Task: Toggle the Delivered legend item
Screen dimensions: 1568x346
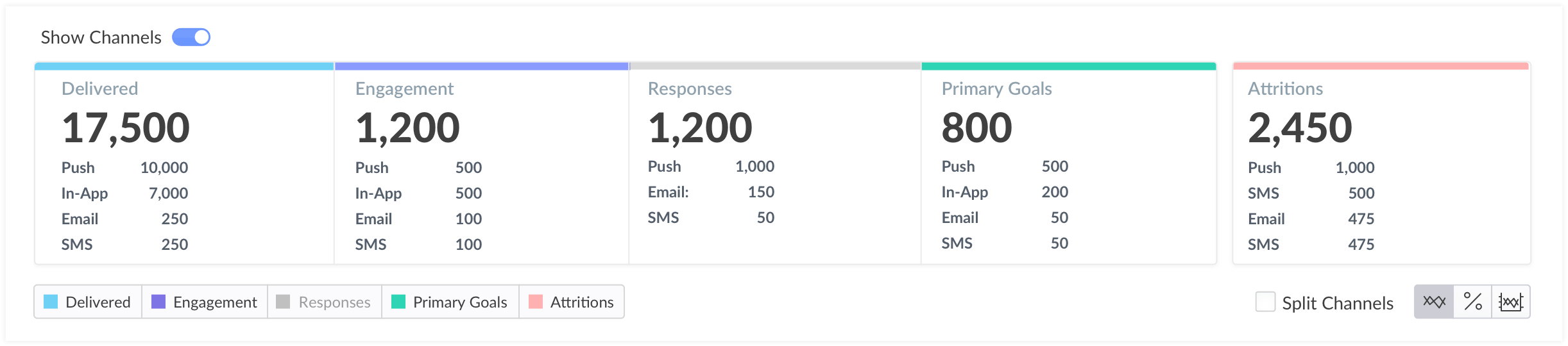Action: click(88, 302)
